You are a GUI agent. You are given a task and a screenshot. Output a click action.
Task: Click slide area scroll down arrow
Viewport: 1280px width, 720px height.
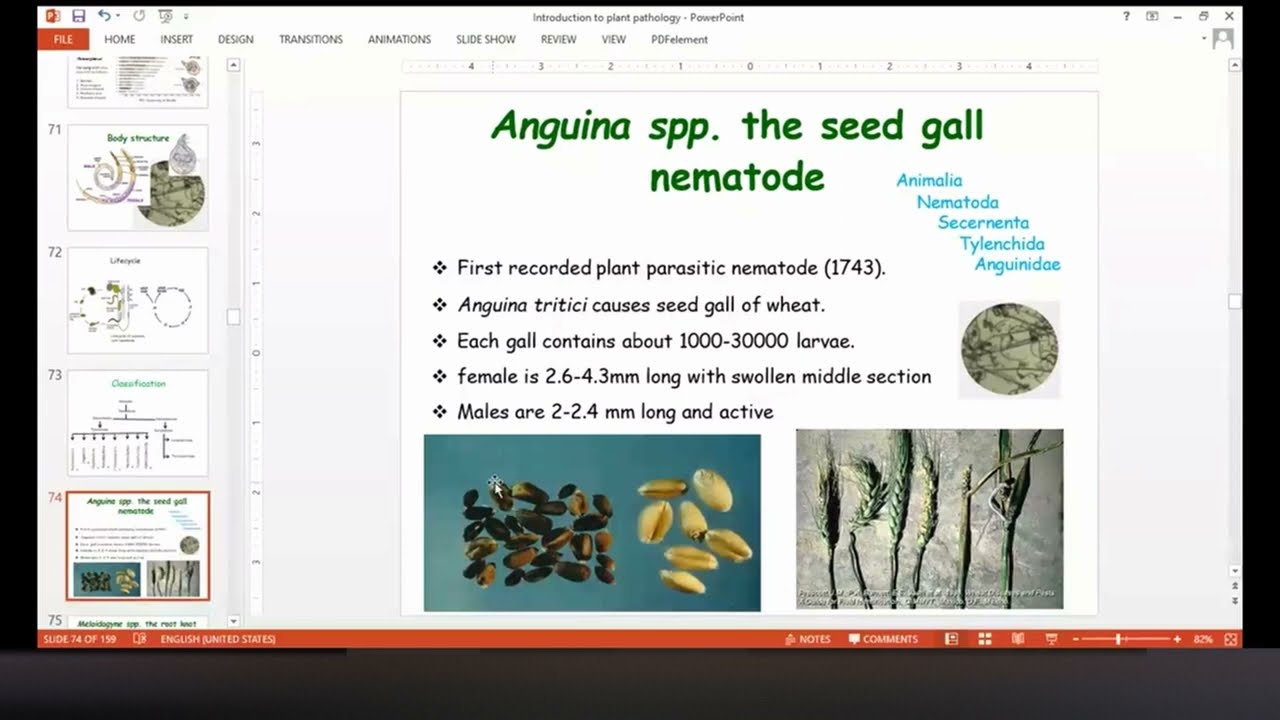1234,571
